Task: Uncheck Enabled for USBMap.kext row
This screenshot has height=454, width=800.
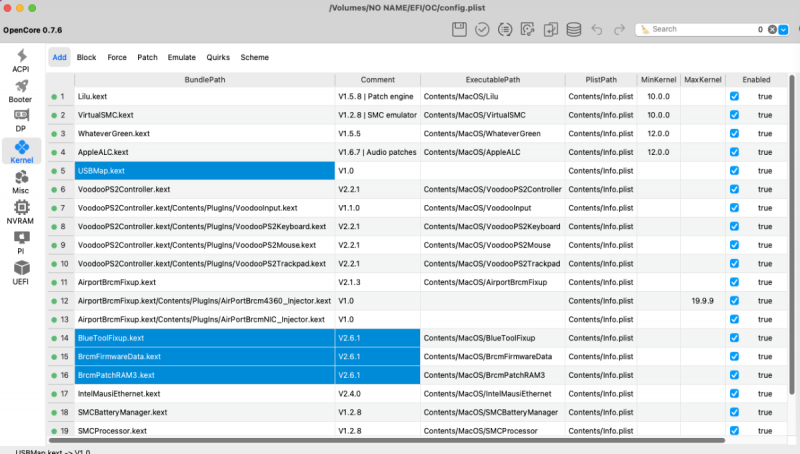Action: click(x=734, y=171)
